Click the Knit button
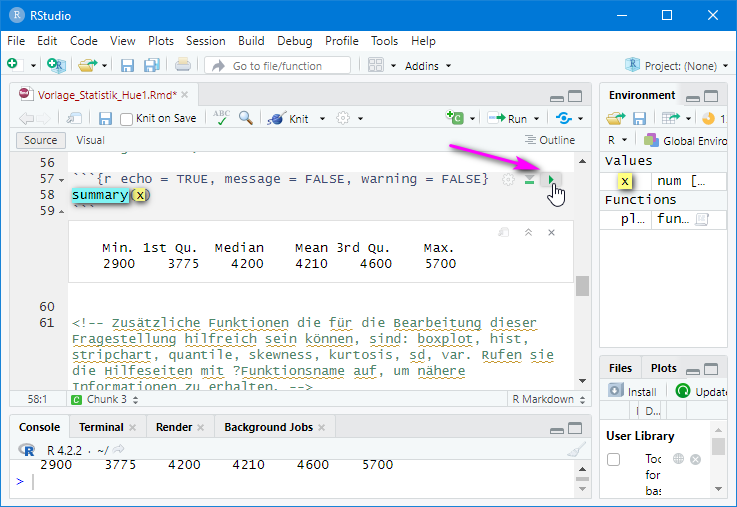This screenshot has height=507, width=737. tap(289, 118)
